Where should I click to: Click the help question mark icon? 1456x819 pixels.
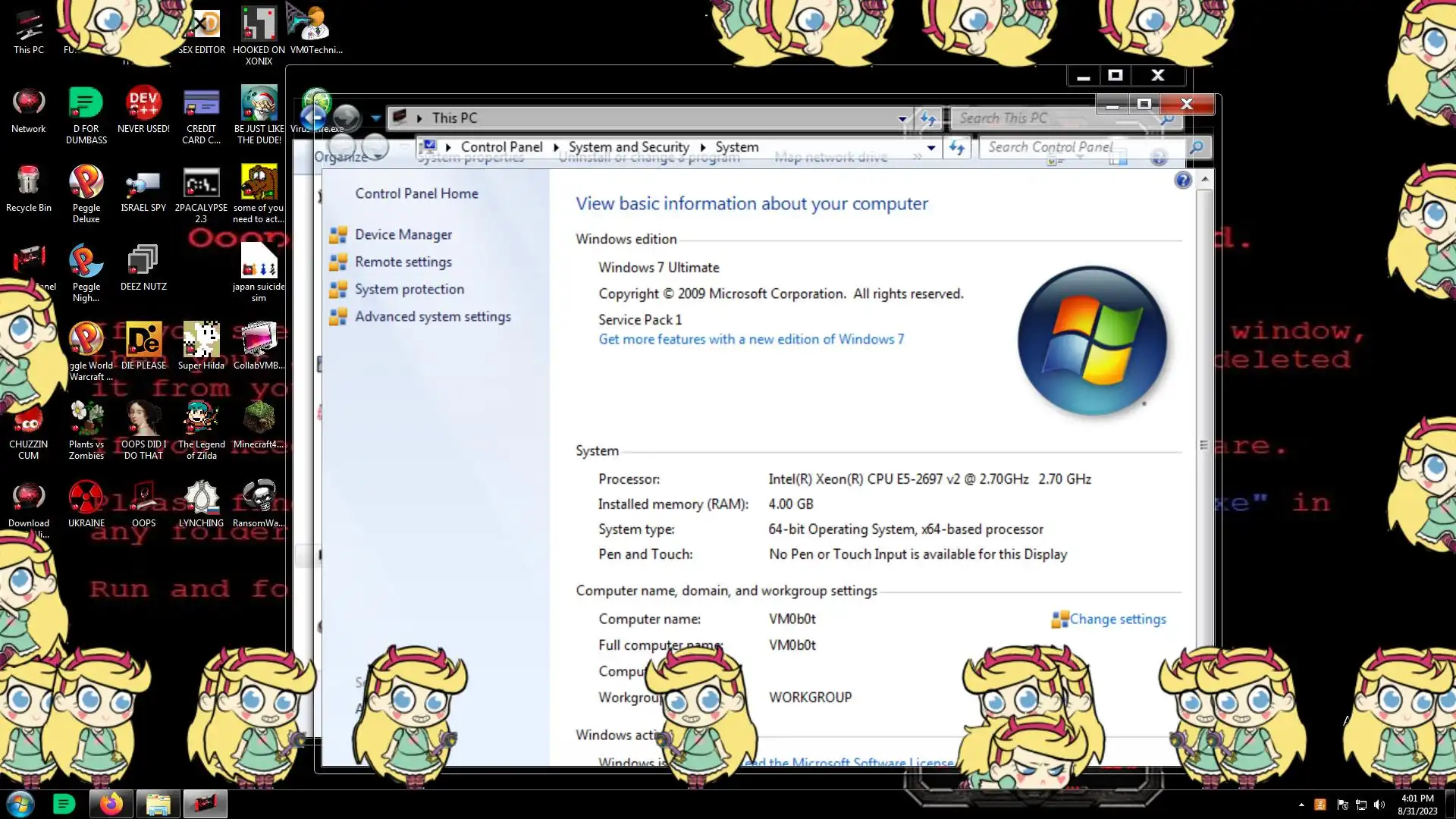(1182, 180)
